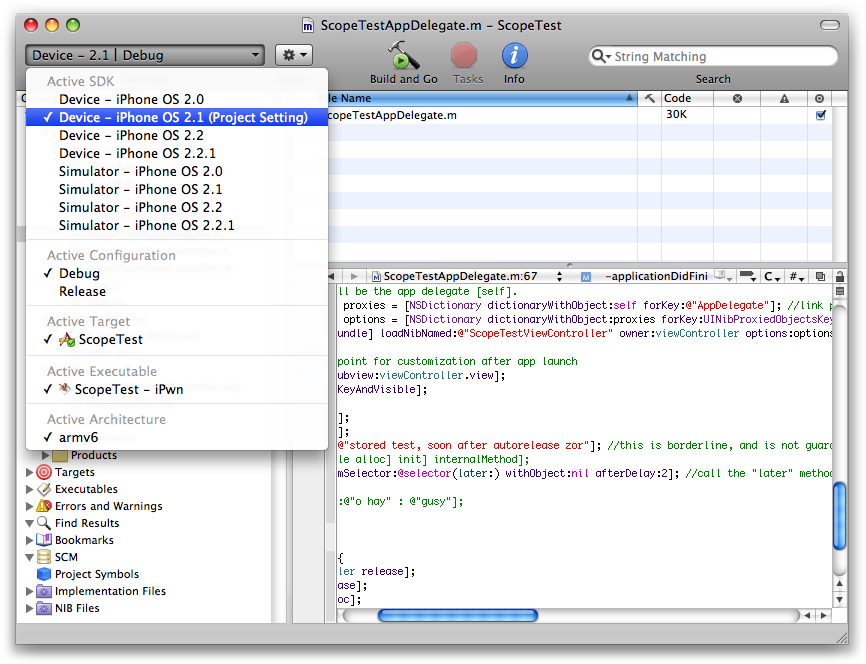866x664 pixels.
Task: Expand the Executables group
Action: pos(29,489)
